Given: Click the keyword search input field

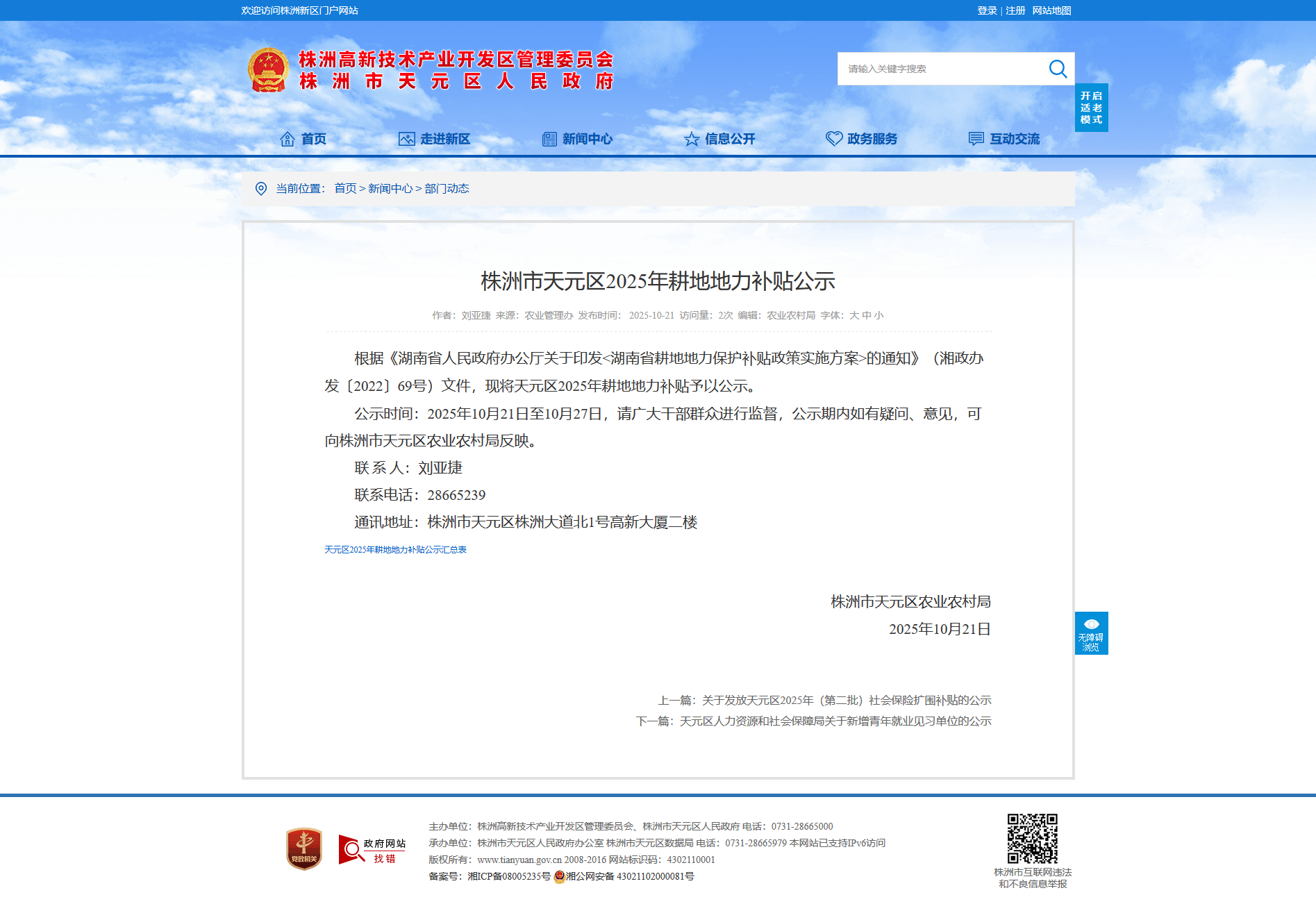Looking at the screenshot, I should pos(941,69).
